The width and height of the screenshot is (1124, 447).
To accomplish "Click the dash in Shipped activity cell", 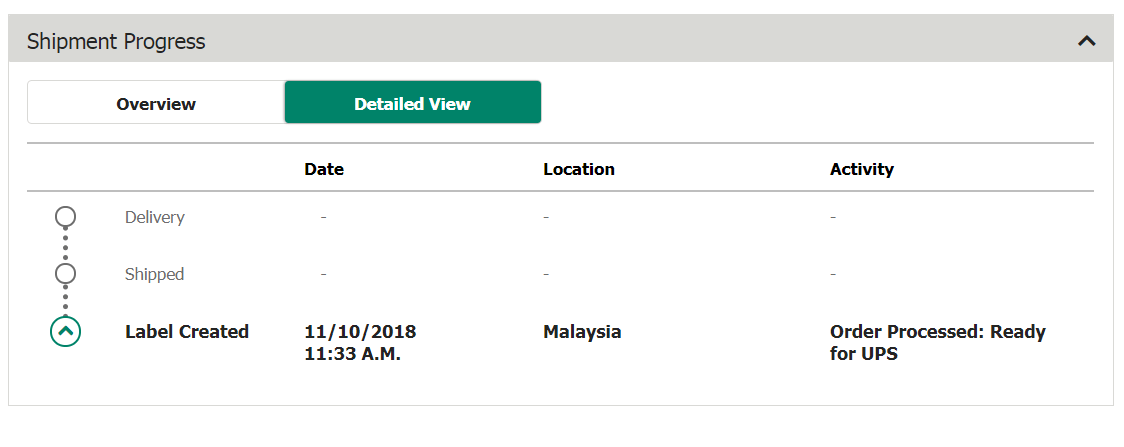I will click(833, 274).
